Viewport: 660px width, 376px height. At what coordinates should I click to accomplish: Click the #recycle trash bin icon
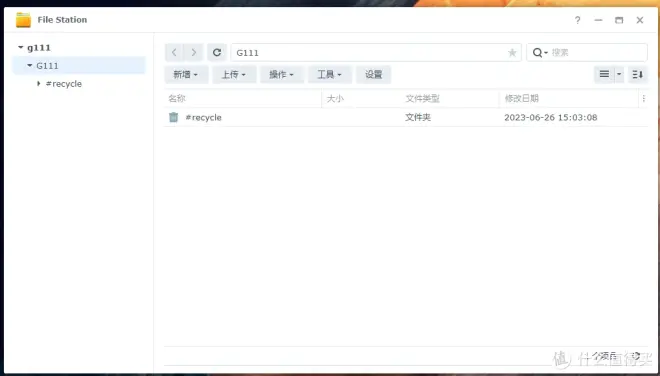(173, 117)
